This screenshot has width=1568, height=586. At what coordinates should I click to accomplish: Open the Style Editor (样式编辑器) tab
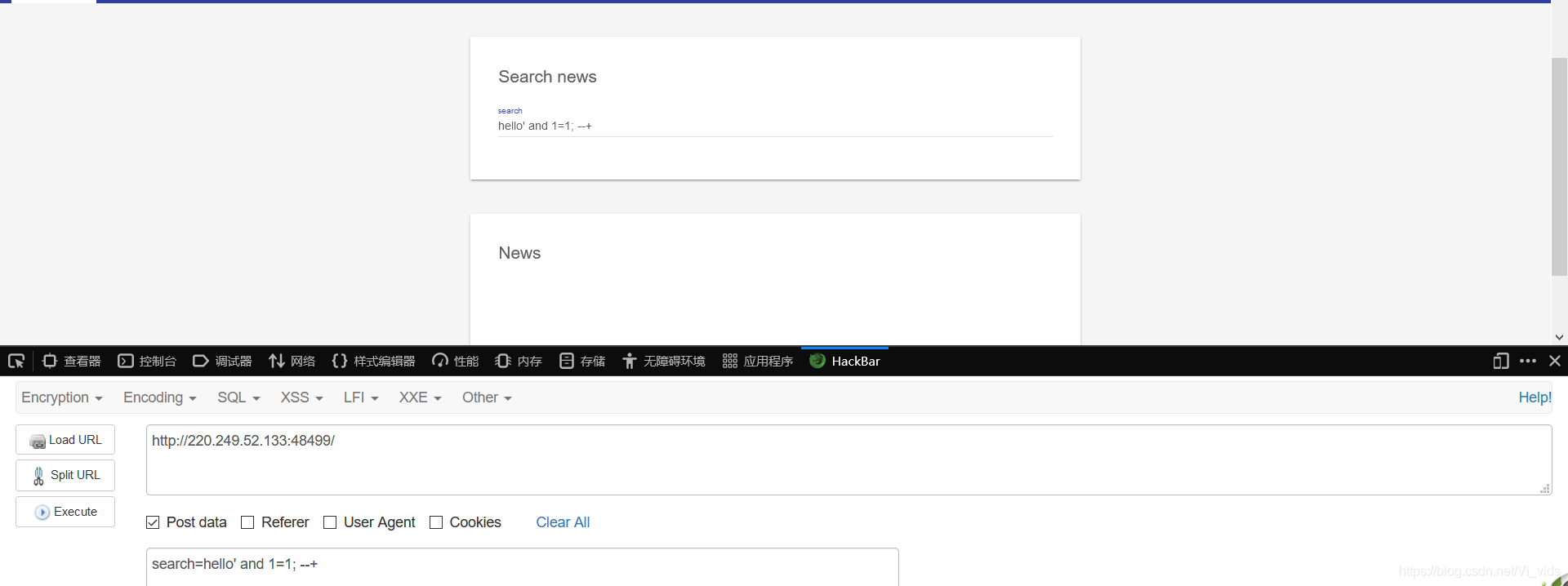(374, 361)
